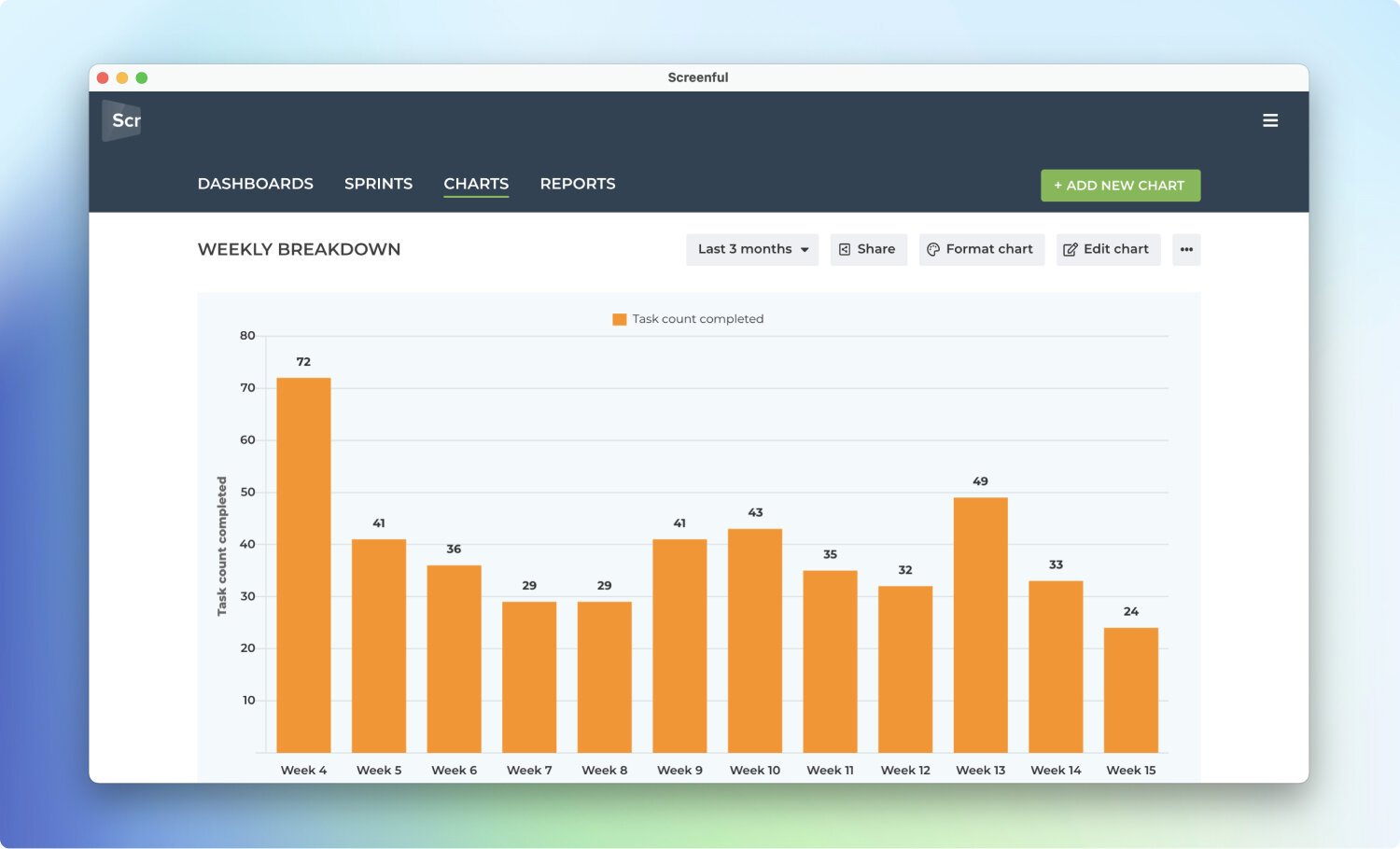The height and width of the screenshot is (849, 1400).
Task: Click the Week 13 axis label
Action: pos(980,771)
